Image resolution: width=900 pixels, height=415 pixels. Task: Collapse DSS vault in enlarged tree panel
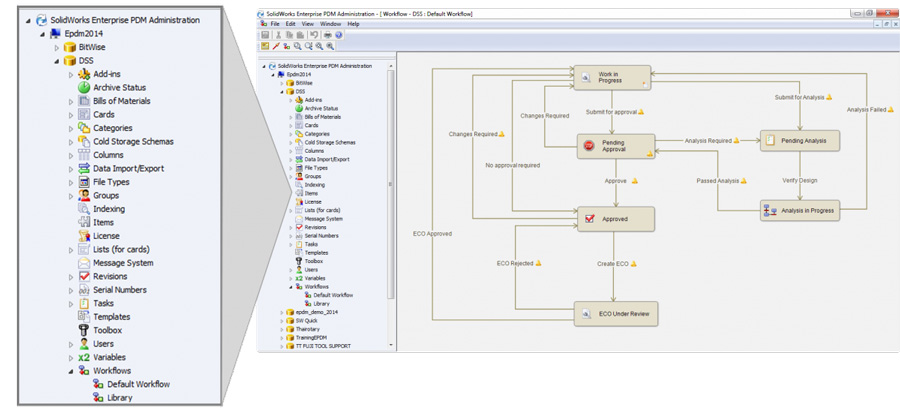(x=57, y=61)
